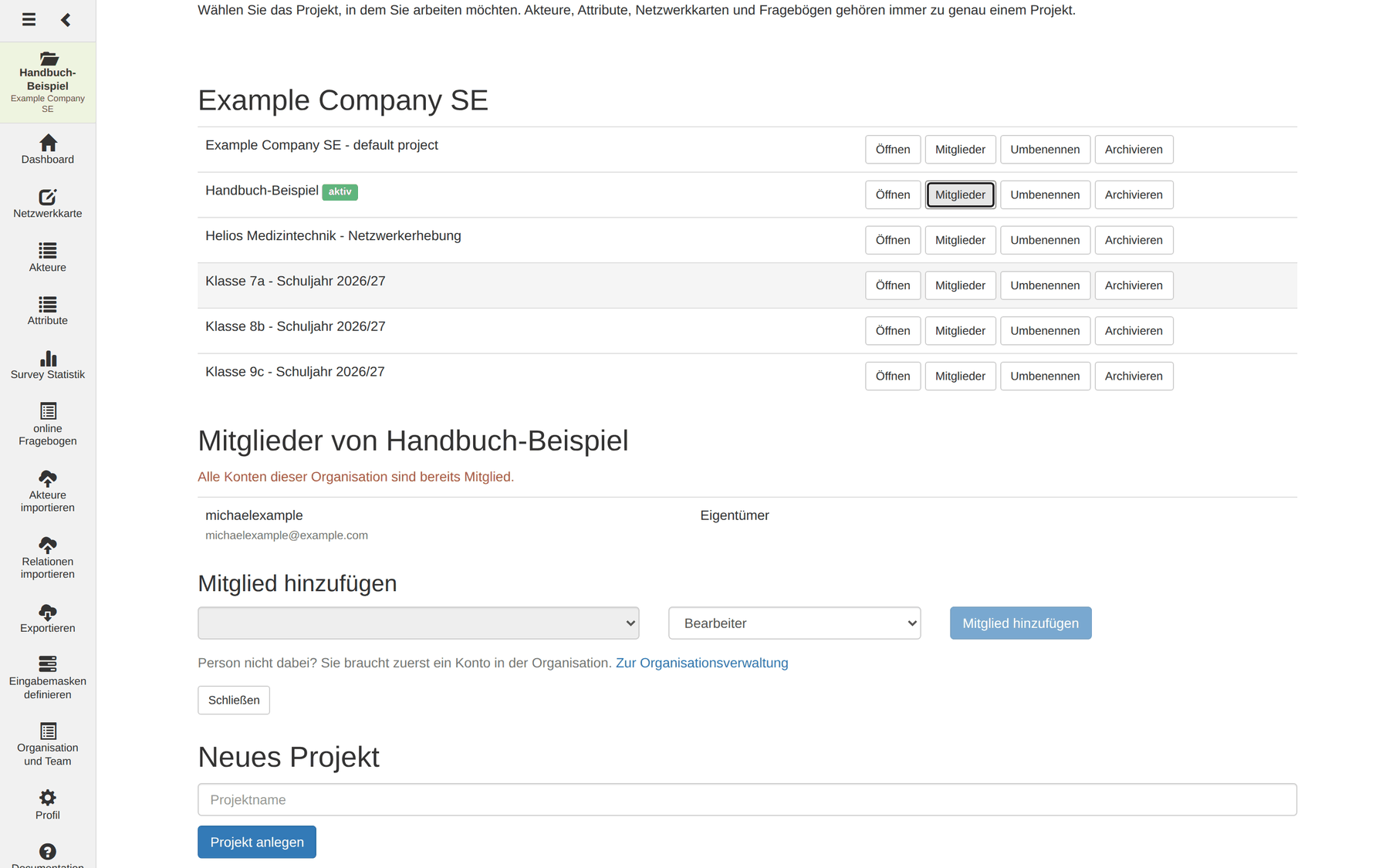
Task: Open the Attribute list icon
Action: tap(48, 304)
